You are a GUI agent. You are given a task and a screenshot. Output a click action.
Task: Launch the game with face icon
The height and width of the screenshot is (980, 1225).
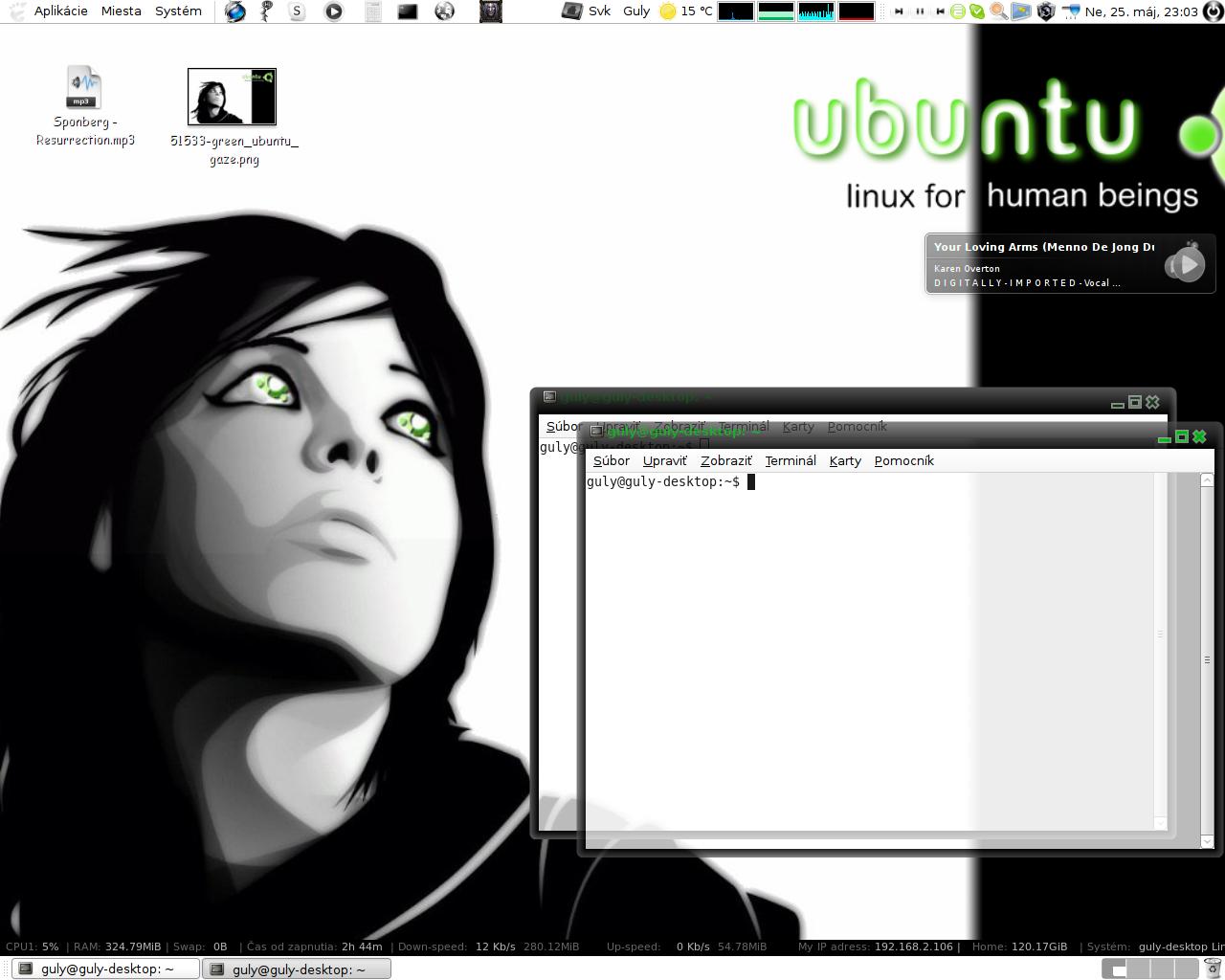(491, 11)
